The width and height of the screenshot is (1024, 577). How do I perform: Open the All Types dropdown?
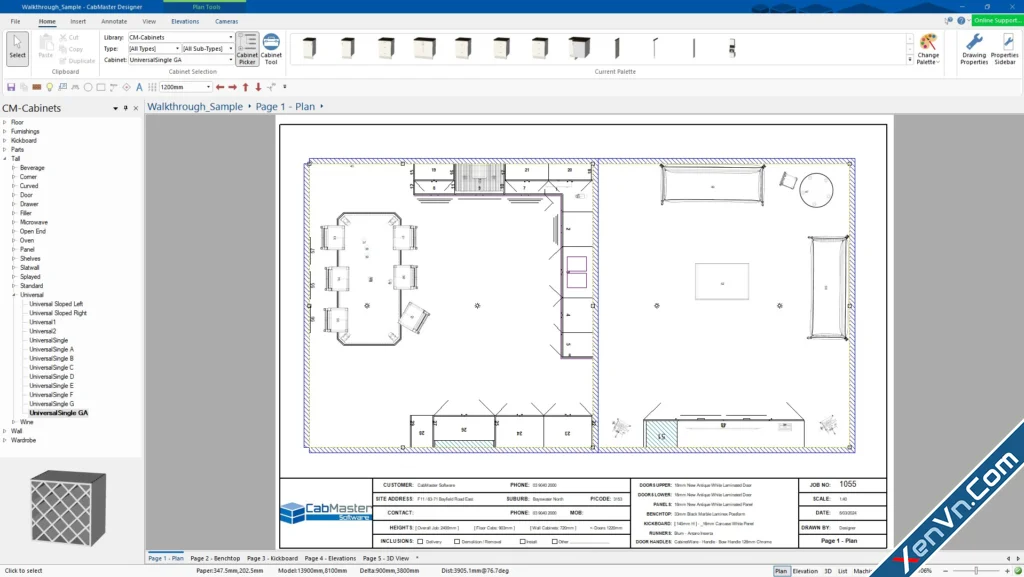pyautogui.click(x=177, y=48)
